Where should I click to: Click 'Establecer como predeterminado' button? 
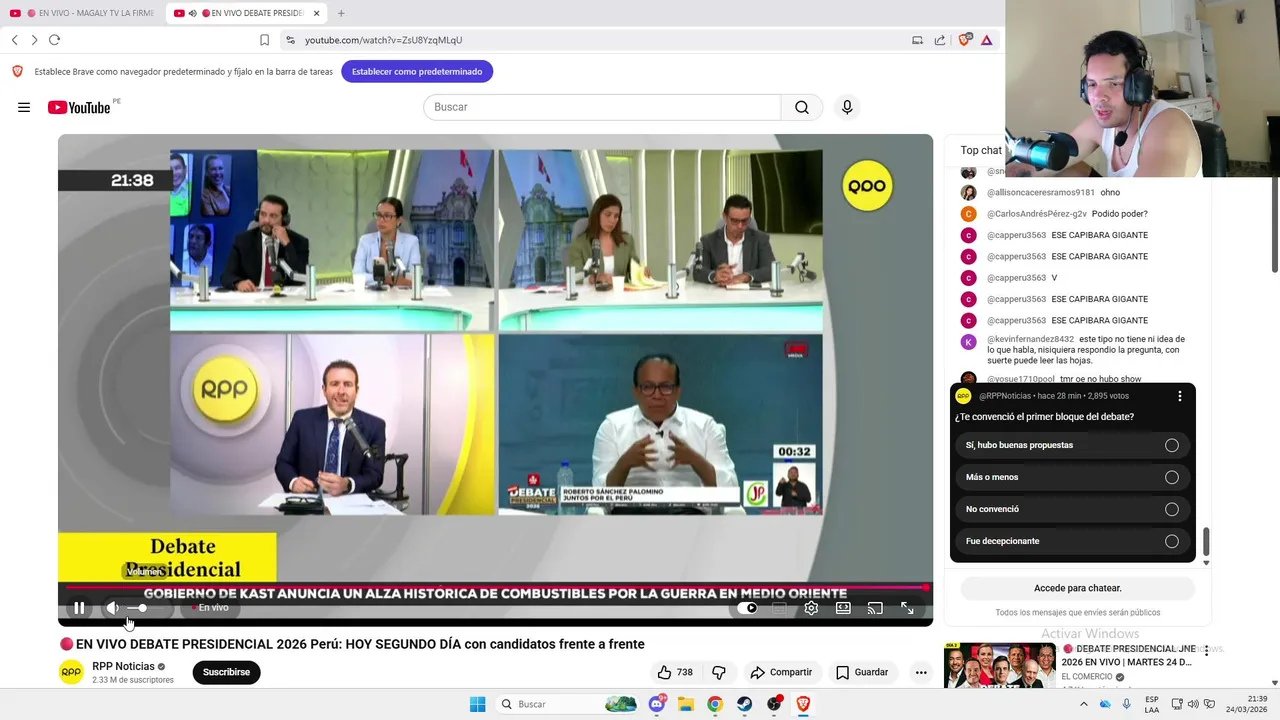417,72
